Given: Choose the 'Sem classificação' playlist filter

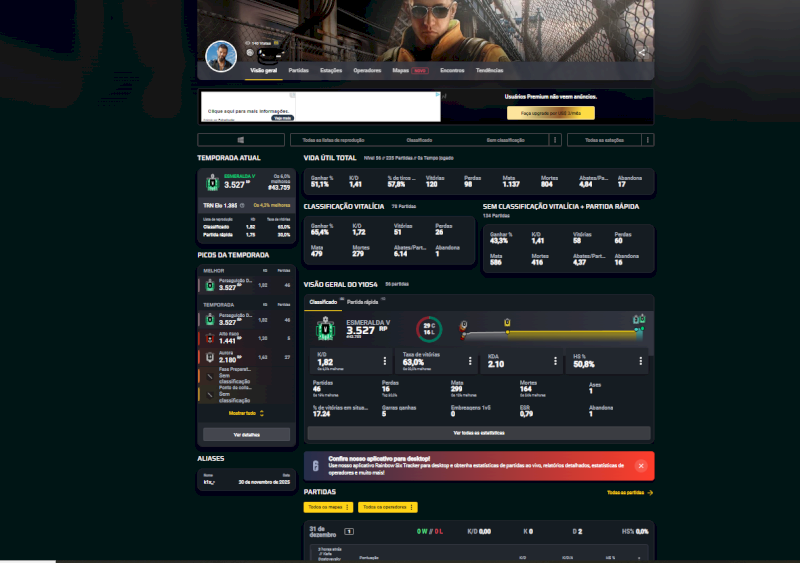Looking at the screenshot, I should tap(505, 140).
